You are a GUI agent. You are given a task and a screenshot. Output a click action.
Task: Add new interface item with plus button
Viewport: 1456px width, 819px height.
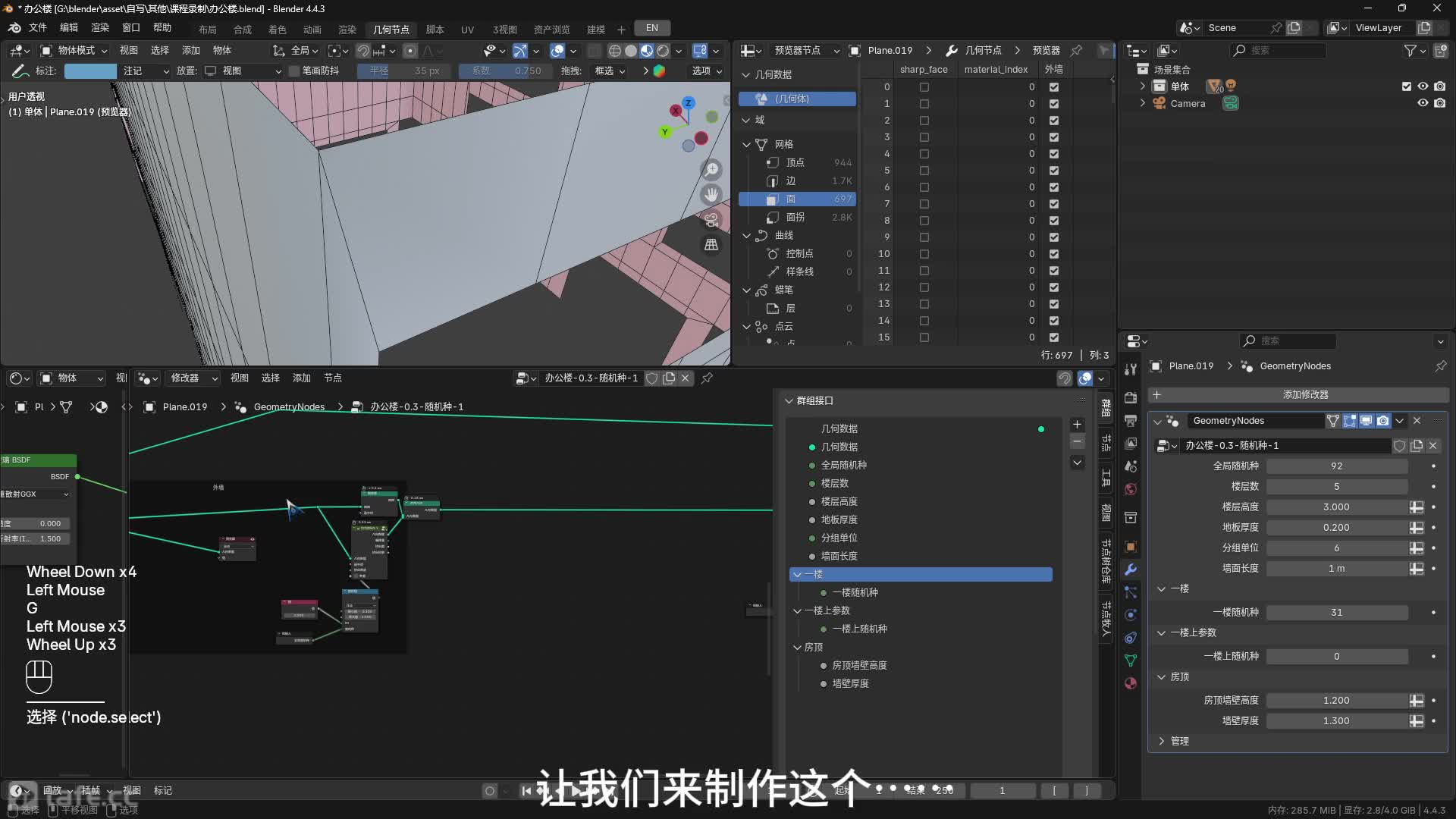[1077, 425]
